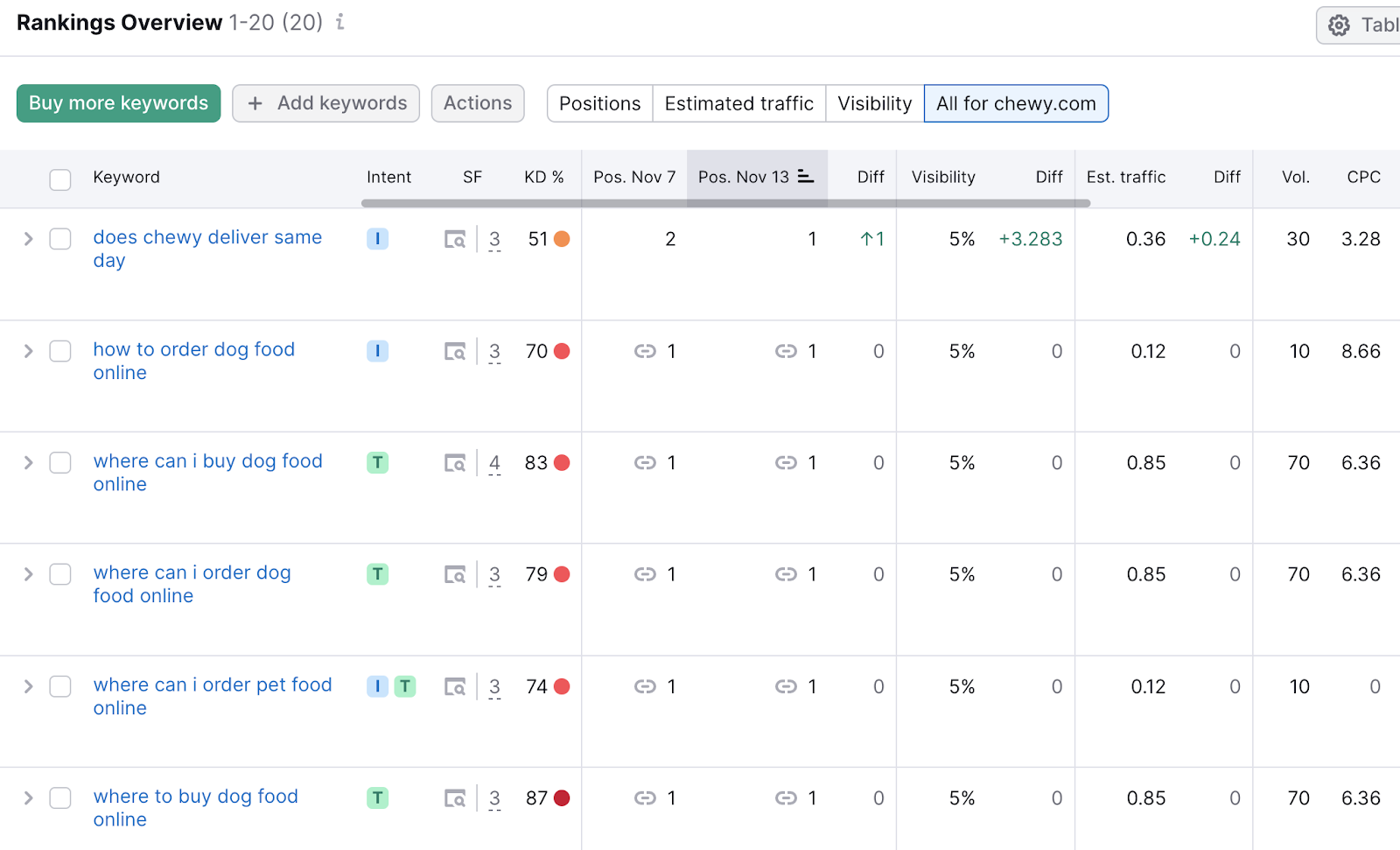Expand the 'where to buy dog food online' row

(28, 797)
